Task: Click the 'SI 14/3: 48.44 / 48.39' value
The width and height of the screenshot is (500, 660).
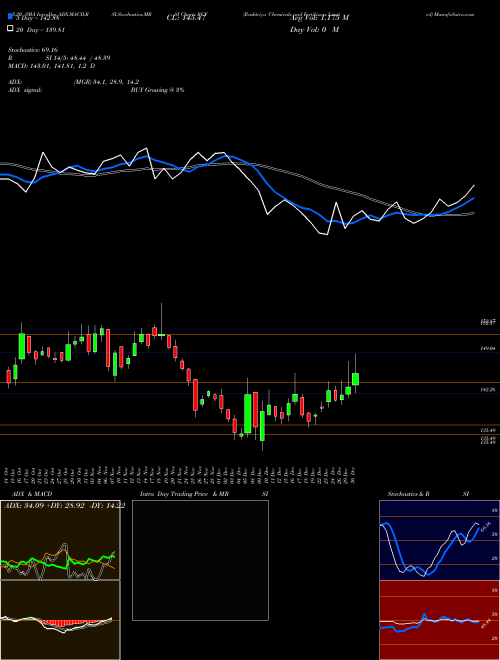Action: point(78,58)
